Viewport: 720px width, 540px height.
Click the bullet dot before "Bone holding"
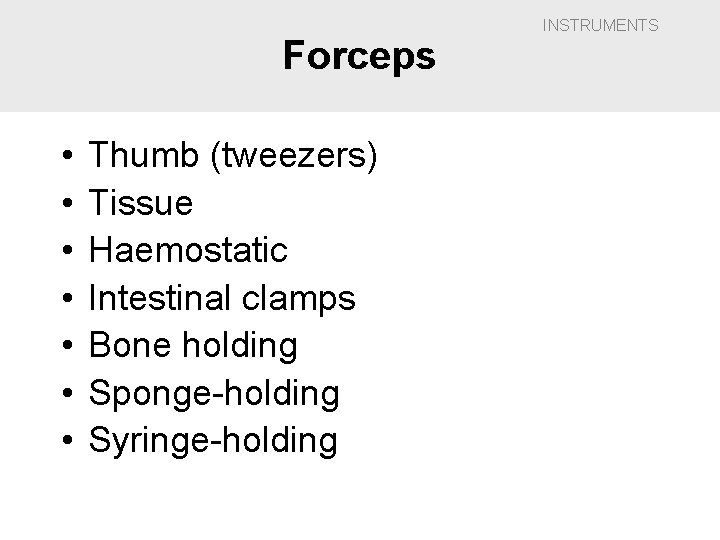[64, 346]
